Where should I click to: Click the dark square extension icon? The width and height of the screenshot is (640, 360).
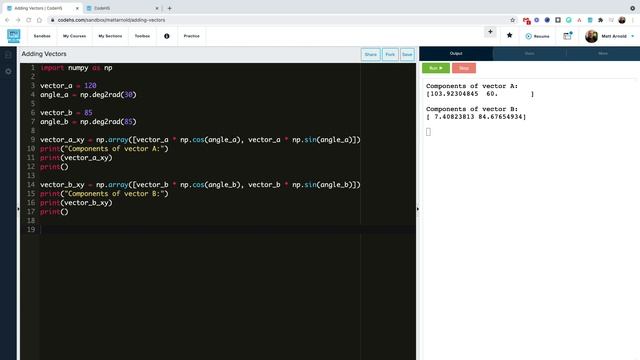(x=558, y=20)
